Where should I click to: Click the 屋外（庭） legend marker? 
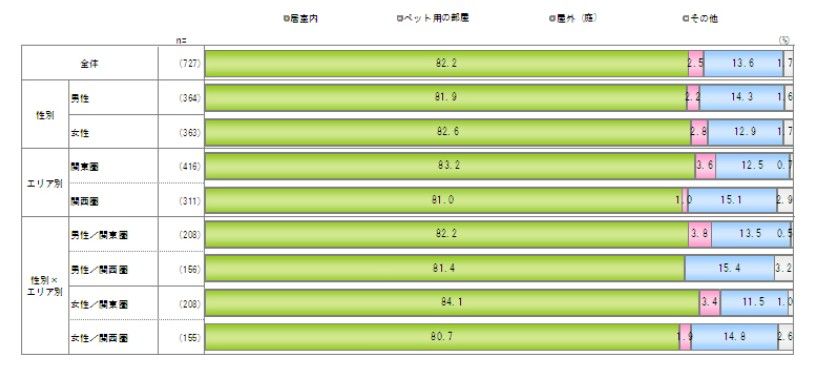tap(553, 19)
